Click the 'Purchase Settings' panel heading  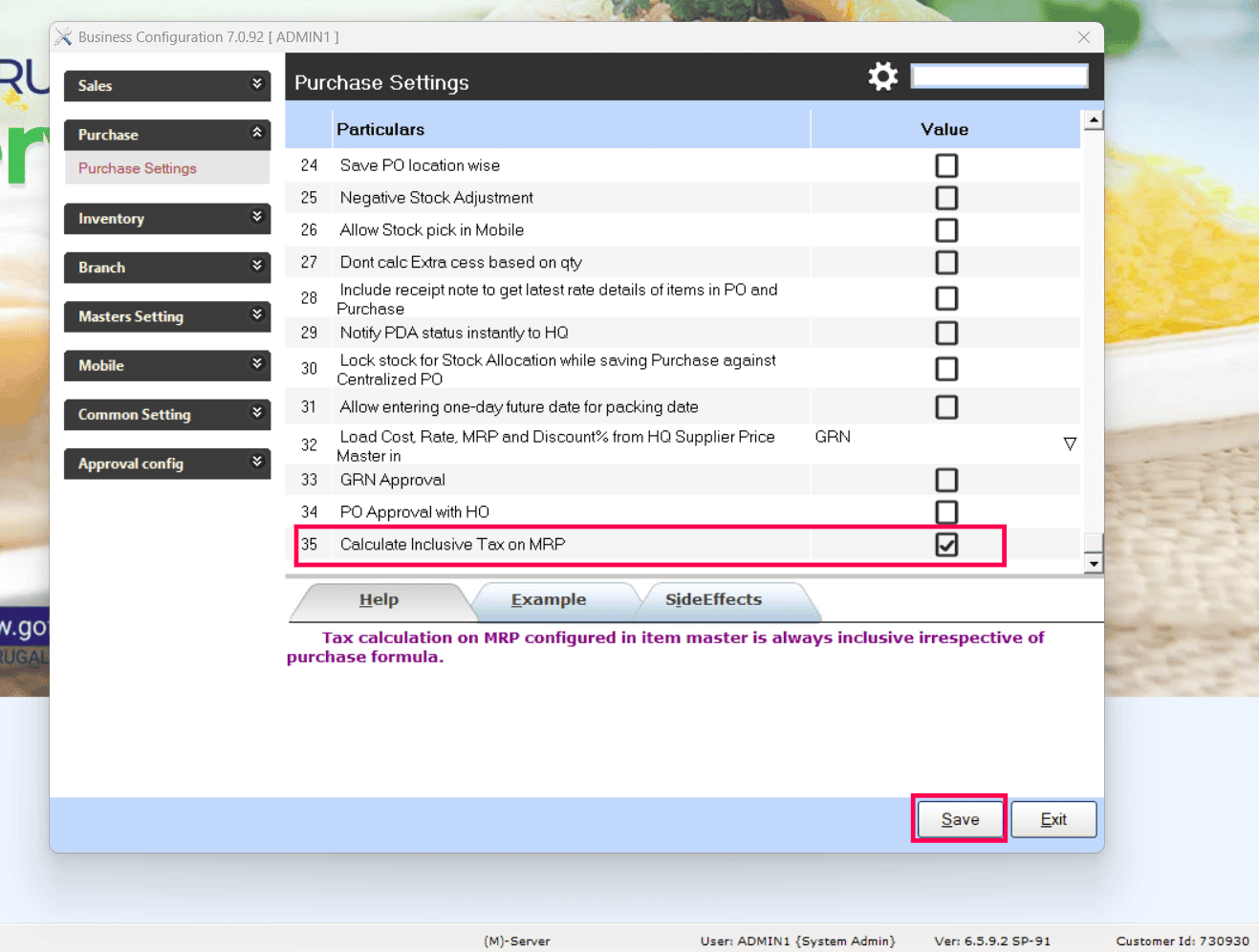(381, 83)
